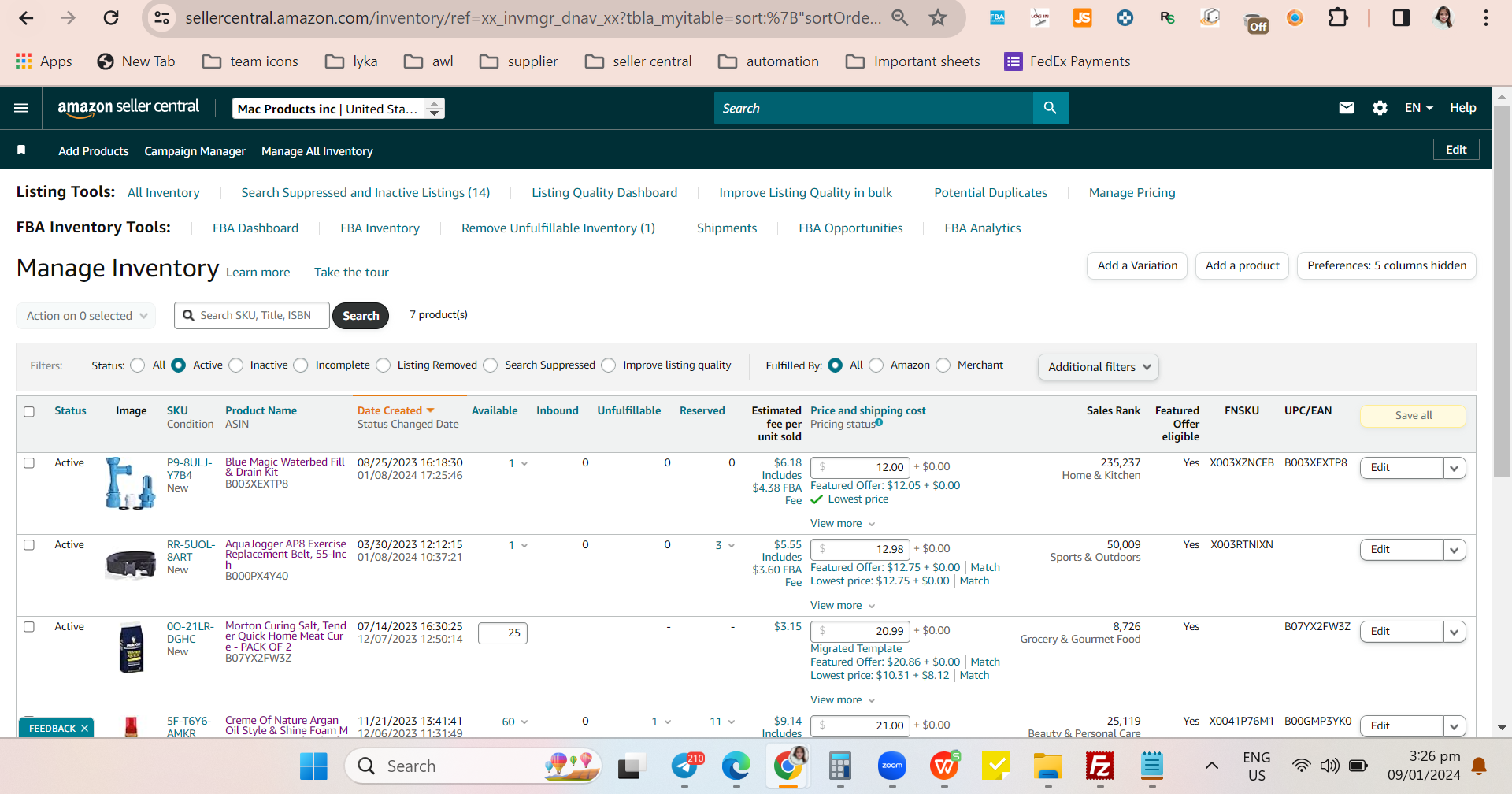The width and height of the screenshot is (1512, 794).
Task: Open the Chrome three-dot menu
Action: [x=1486, y=17]
